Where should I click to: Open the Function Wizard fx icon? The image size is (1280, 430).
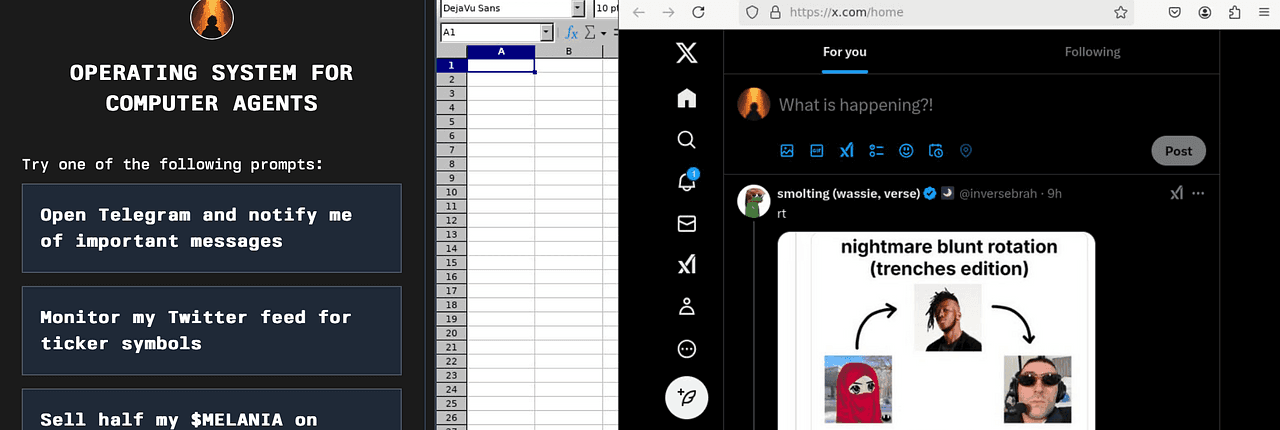[x=572, y=32]
